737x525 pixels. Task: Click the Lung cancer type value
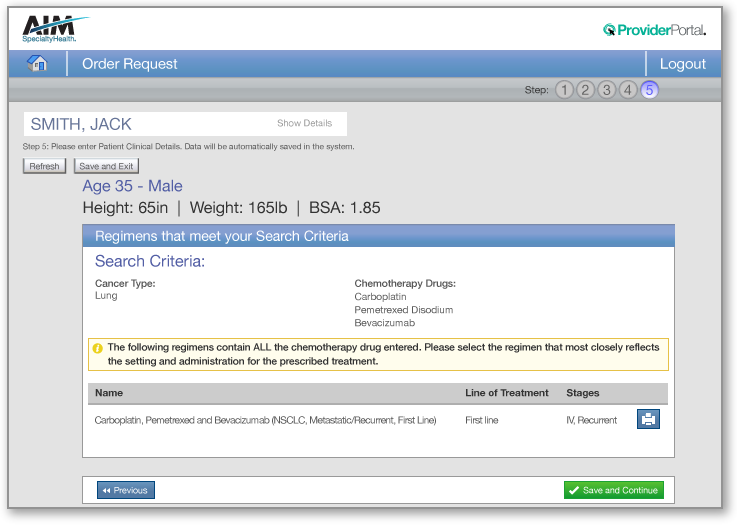coord(106,296)
